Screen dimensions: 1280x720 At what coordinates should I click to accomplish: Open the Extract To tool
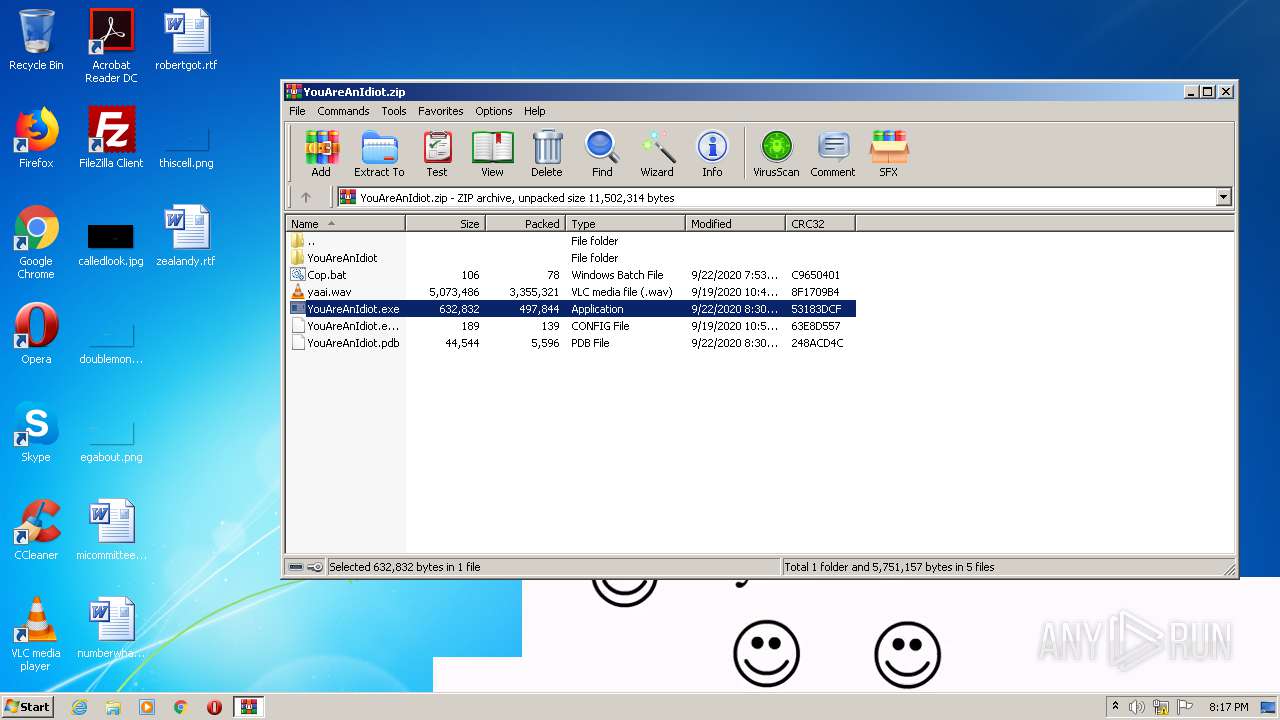tap(379, 154)
